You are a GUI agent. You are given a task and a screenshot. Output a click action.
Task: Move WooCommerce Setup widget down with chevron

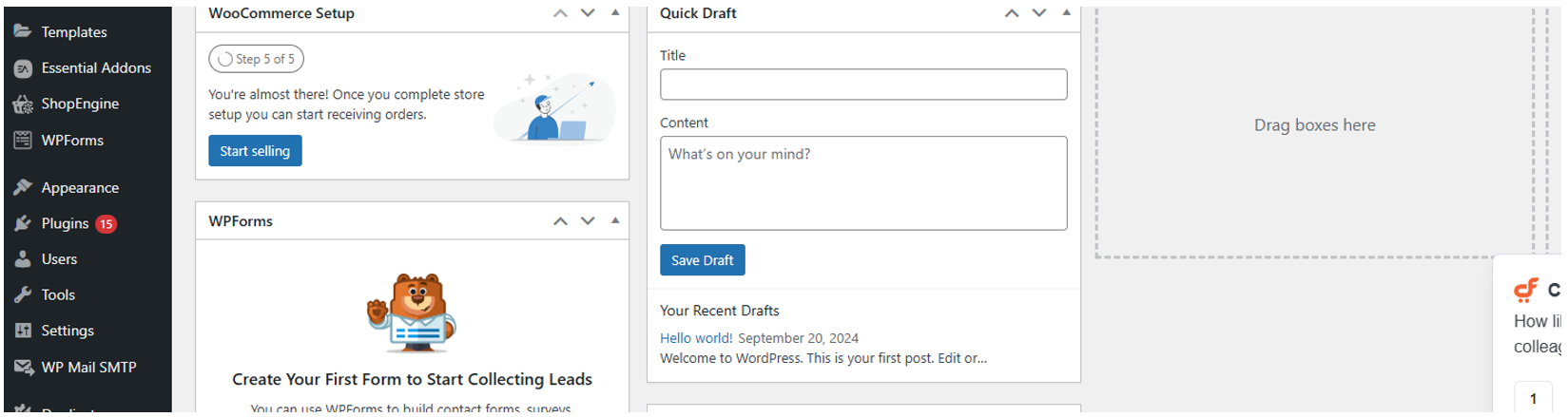[588, 13]
